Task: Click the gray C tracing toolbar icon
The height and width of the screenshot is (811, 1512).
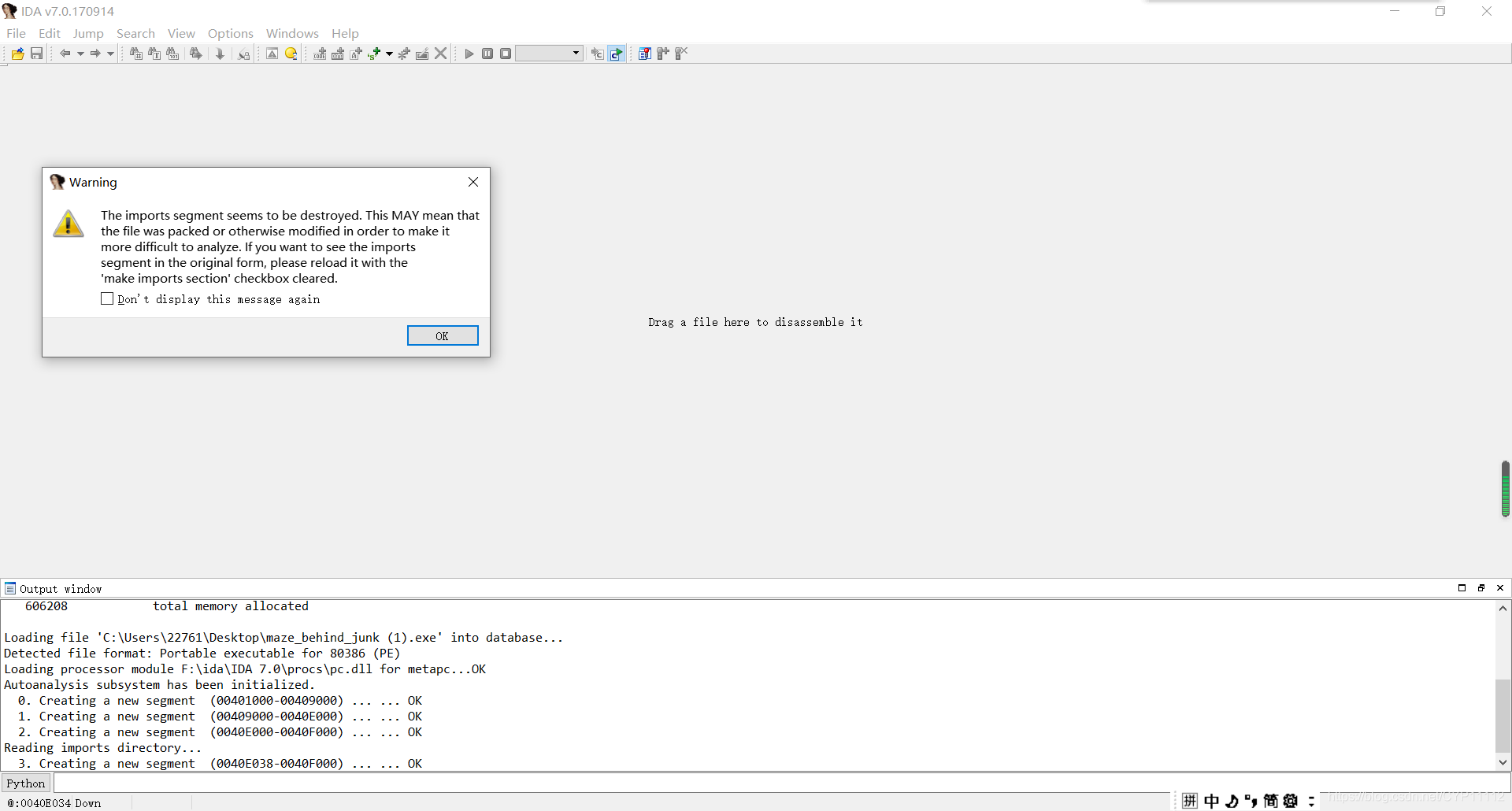Action: tap(598, 54)
